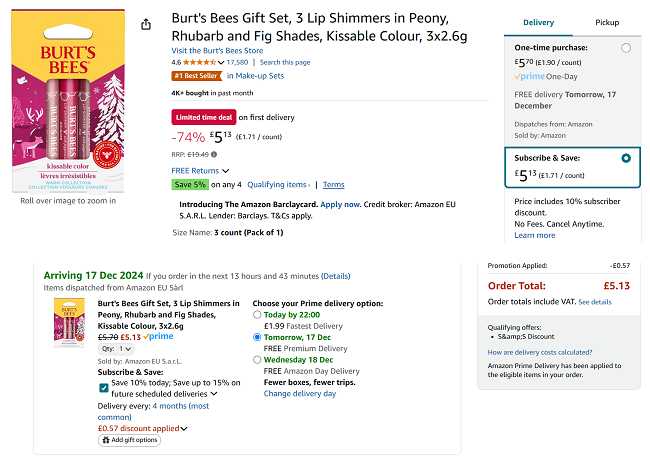This screenshot has height=463, width=650.
Task: Click the main product image thumbnail
Action: [x=68, y=101]
